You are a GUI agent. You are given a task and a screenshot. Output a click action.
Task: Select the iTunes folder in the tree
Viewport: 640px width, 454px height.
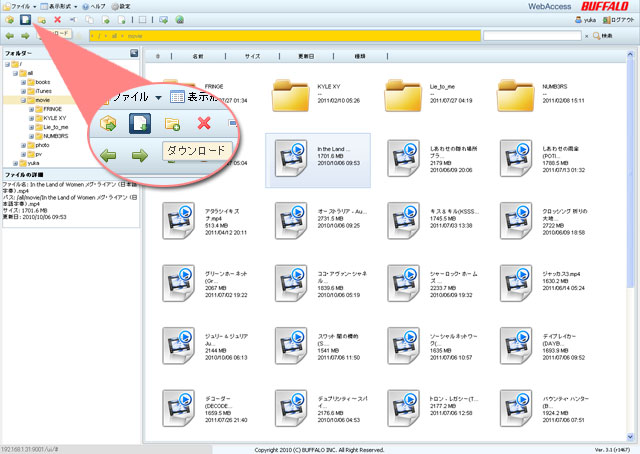pyautogui.click(x=42, y=91)
